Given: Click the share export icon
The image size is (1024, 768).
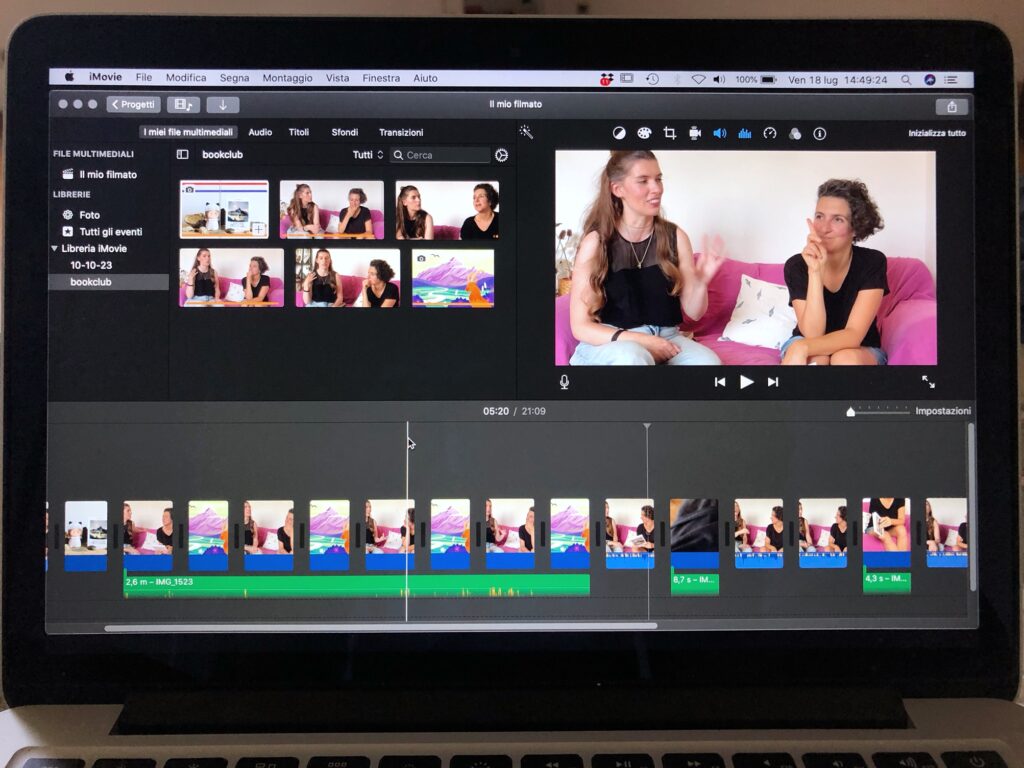Looking at the screenshot, I should click(x=952, y=106).
